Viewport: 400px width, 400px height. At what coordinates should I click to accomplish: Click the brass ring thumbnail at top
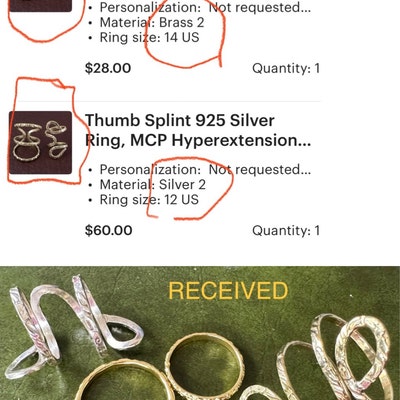tap(40, 6)
